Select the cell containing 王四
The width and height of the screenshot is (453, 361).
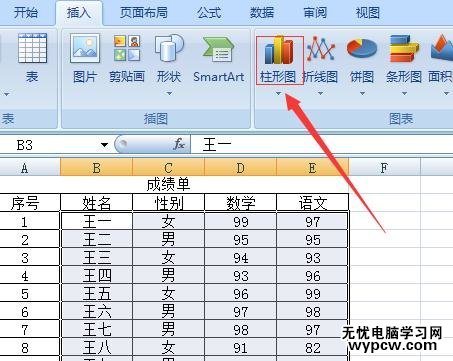[96, 275]
